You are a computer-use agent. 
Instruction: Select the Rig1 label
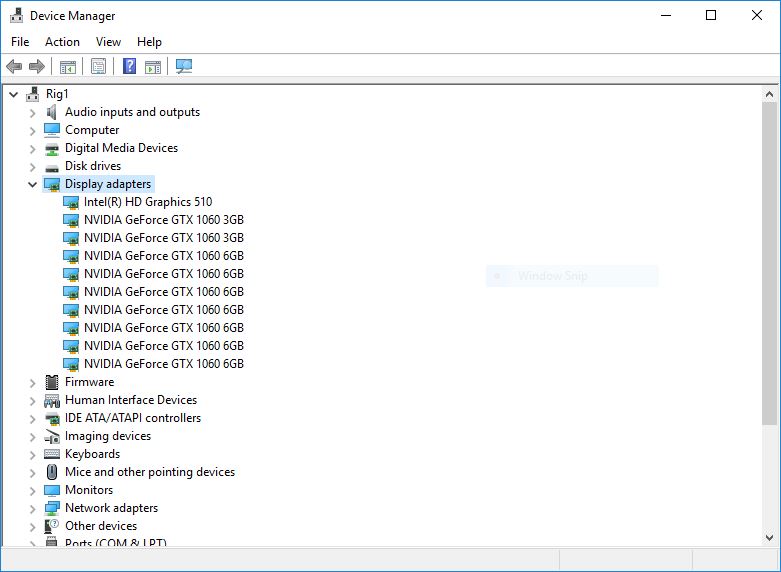[x=57, y=94]
